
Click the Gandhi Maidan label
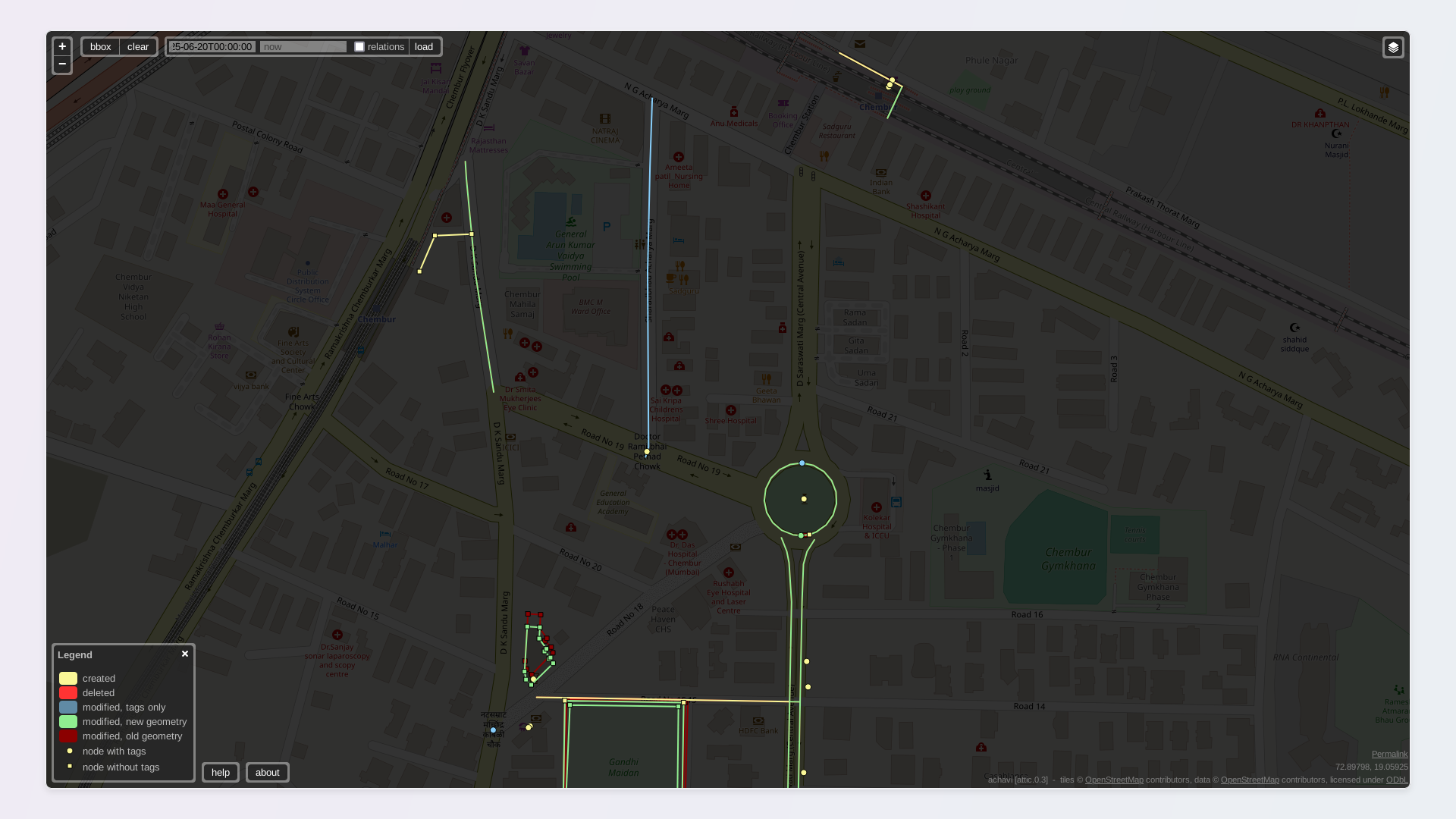[623, 767]
